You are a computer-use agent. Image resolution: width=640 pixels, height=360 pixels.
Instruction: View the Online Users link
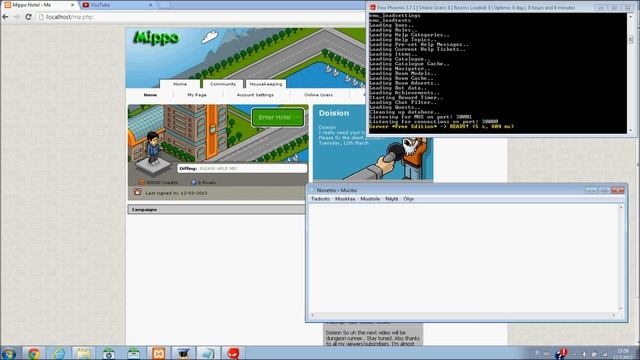coord(318,95)
